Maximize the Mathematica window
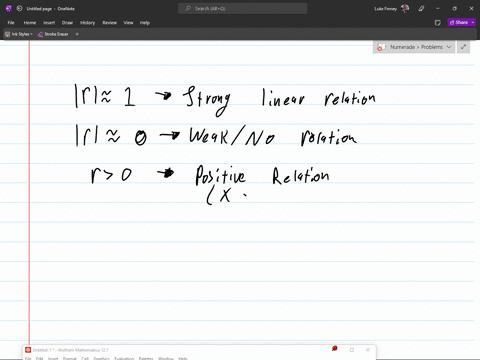Image resolution: width=480 pixels, height=360 pixels. pos(352,350)
